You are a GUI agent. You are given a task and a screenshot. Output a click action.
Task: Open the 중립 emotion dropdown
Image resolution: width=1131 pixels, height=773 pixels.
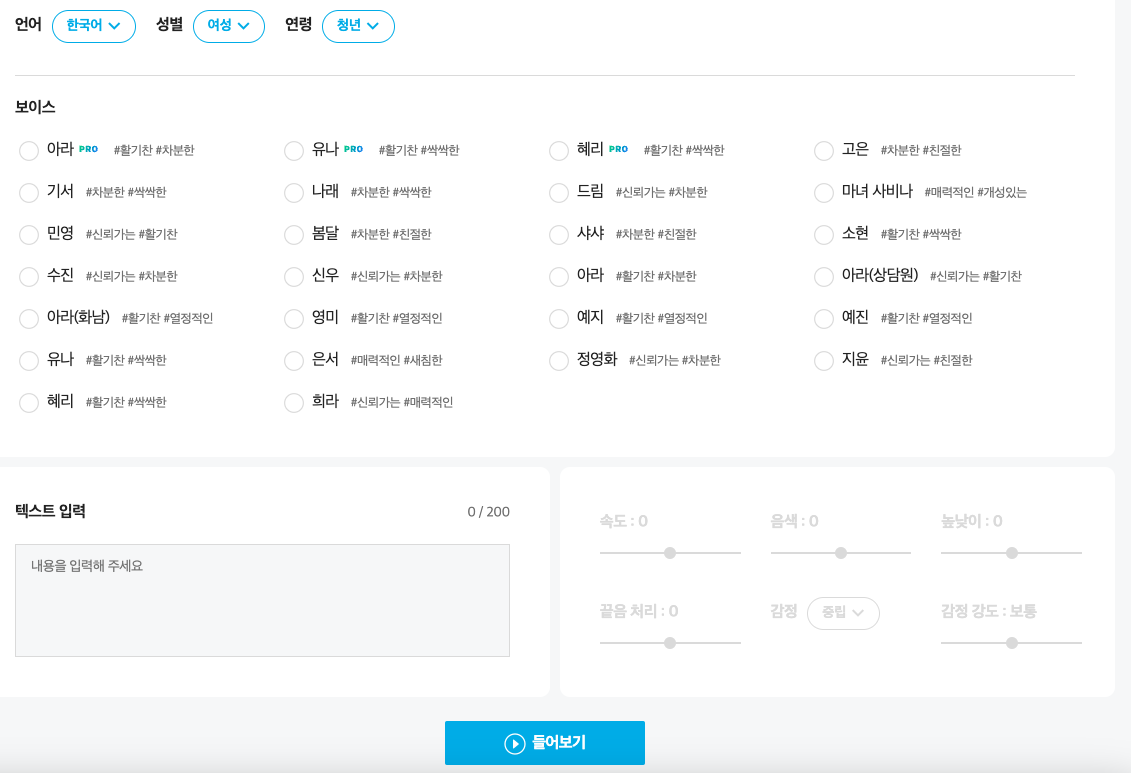843,613
